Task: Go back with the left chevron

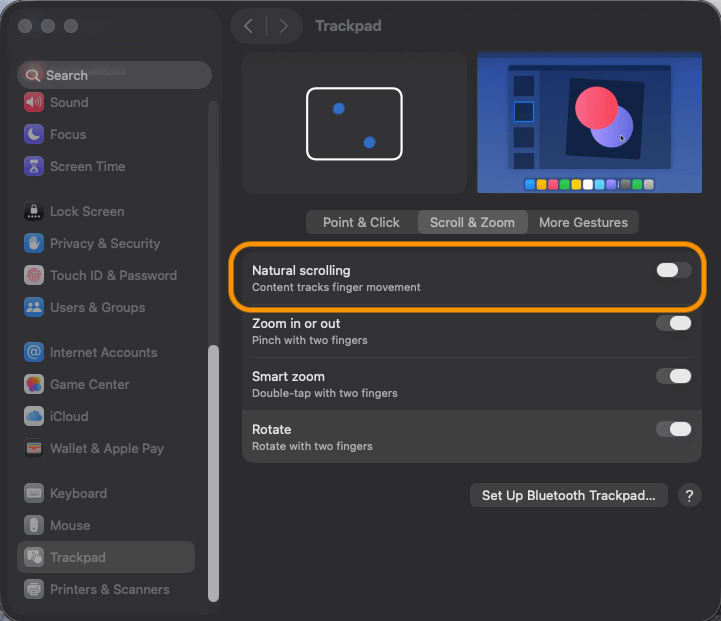Action: (x=248, y=26)
